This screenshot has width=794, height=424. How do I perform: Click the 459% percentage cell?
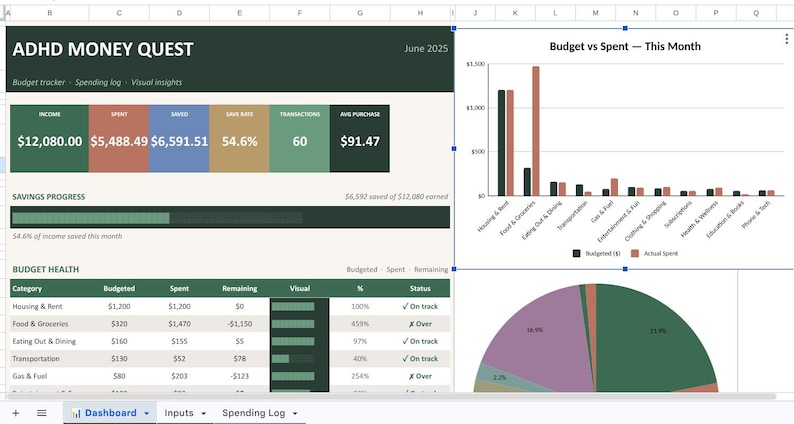point(360,324)
